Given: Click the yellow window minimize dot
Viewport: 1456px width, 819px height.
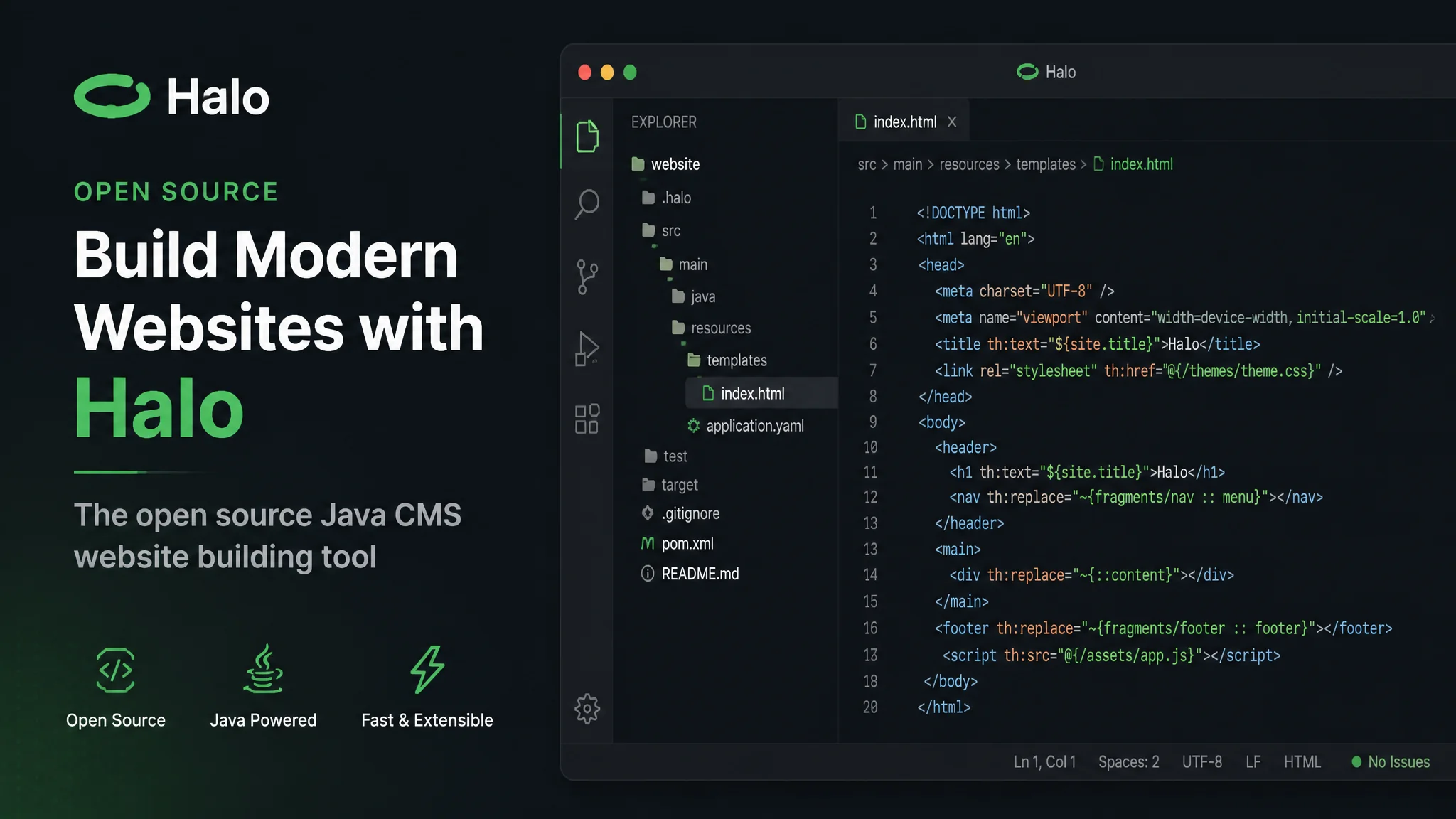Looking at the screenshot, I should click(607, 73).
